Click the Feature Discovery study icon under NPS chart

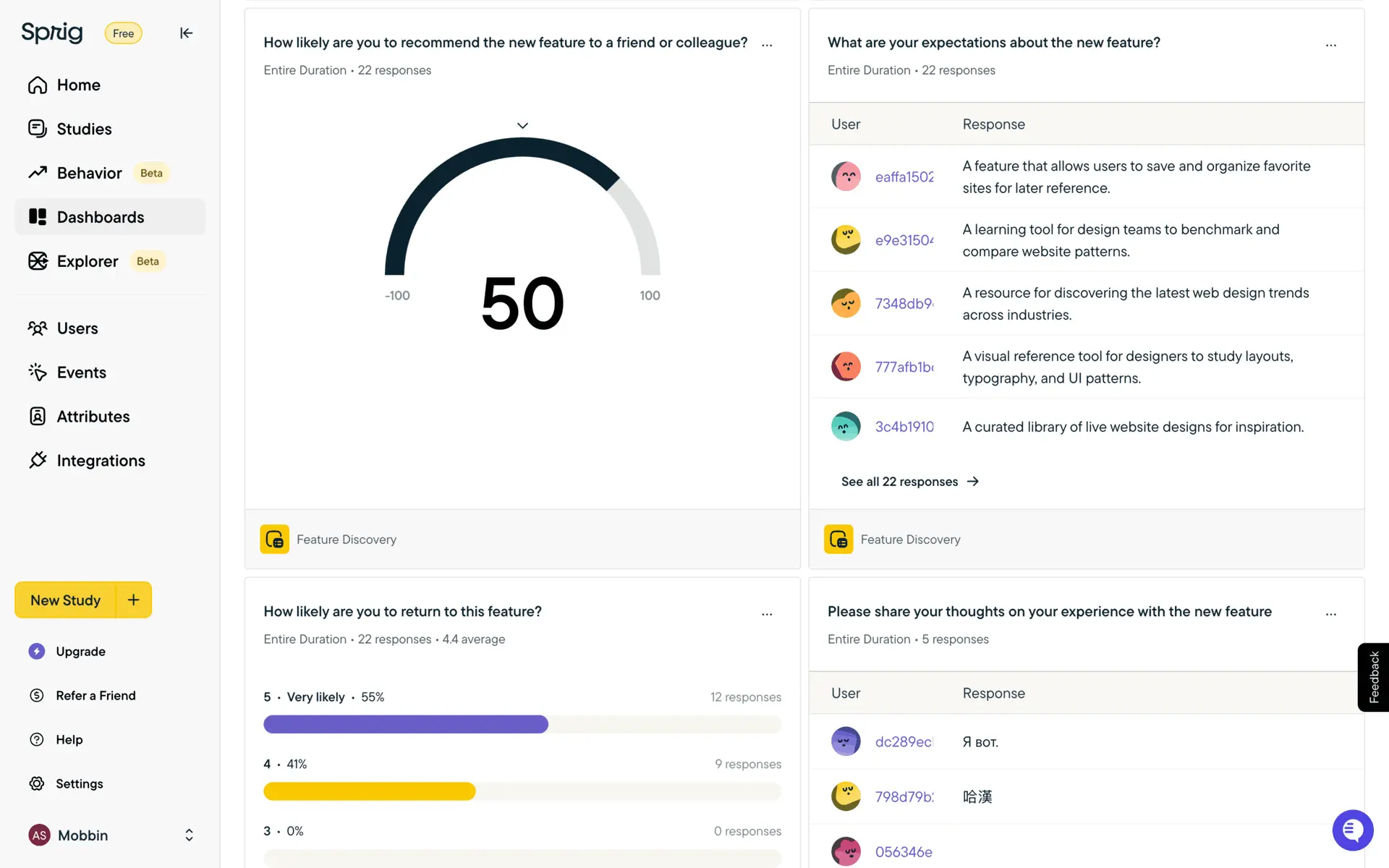[x=274, y=540]
